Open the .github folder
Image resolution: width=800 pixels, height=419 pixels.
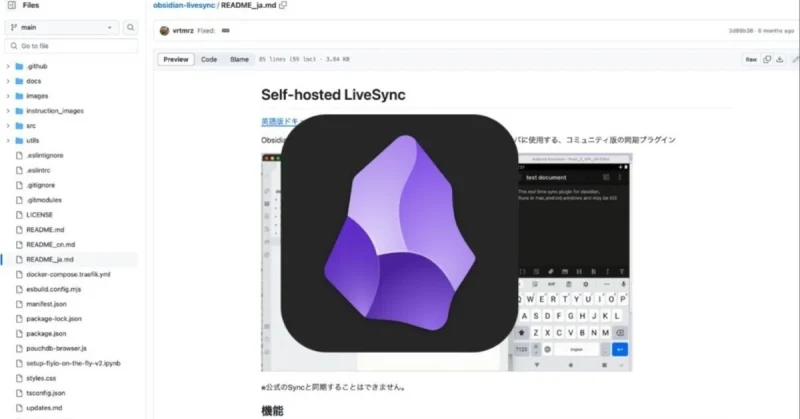37,66
